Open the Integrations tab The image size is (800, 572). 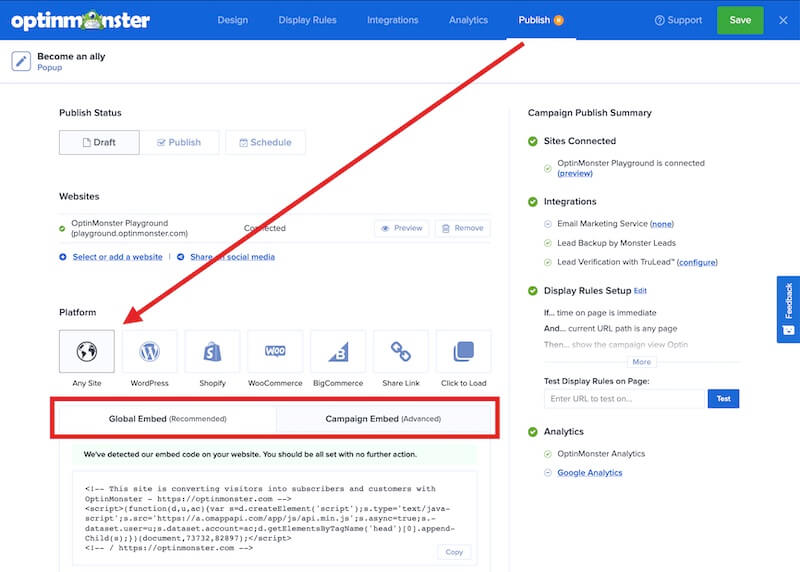[392, 20]
